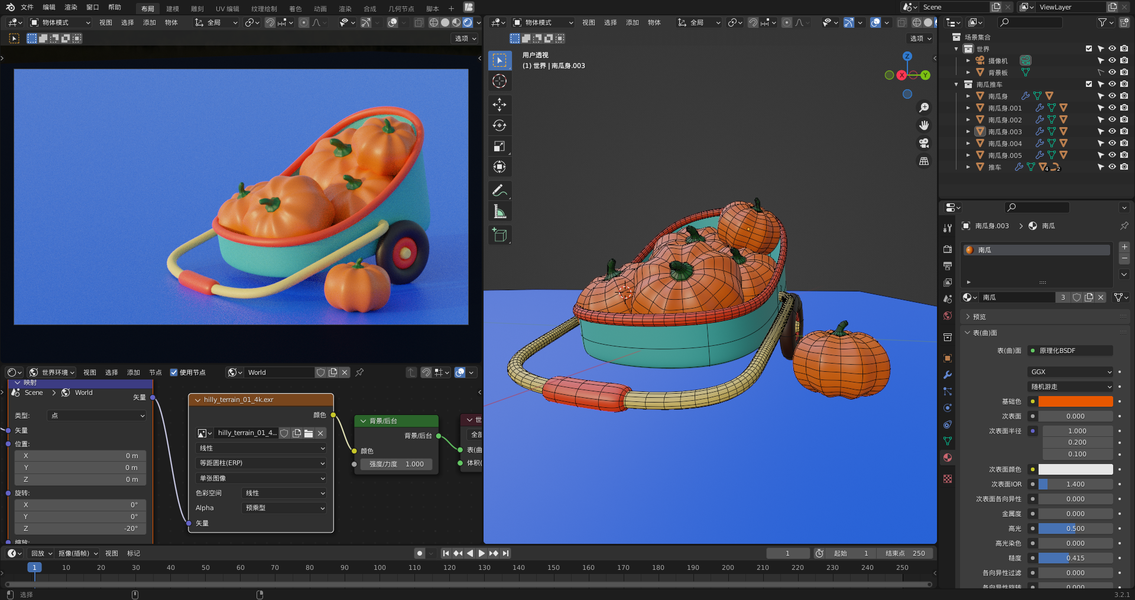1135x600 pixels.
Task: Add a material slot with plus button
Action: (1124, 248)
